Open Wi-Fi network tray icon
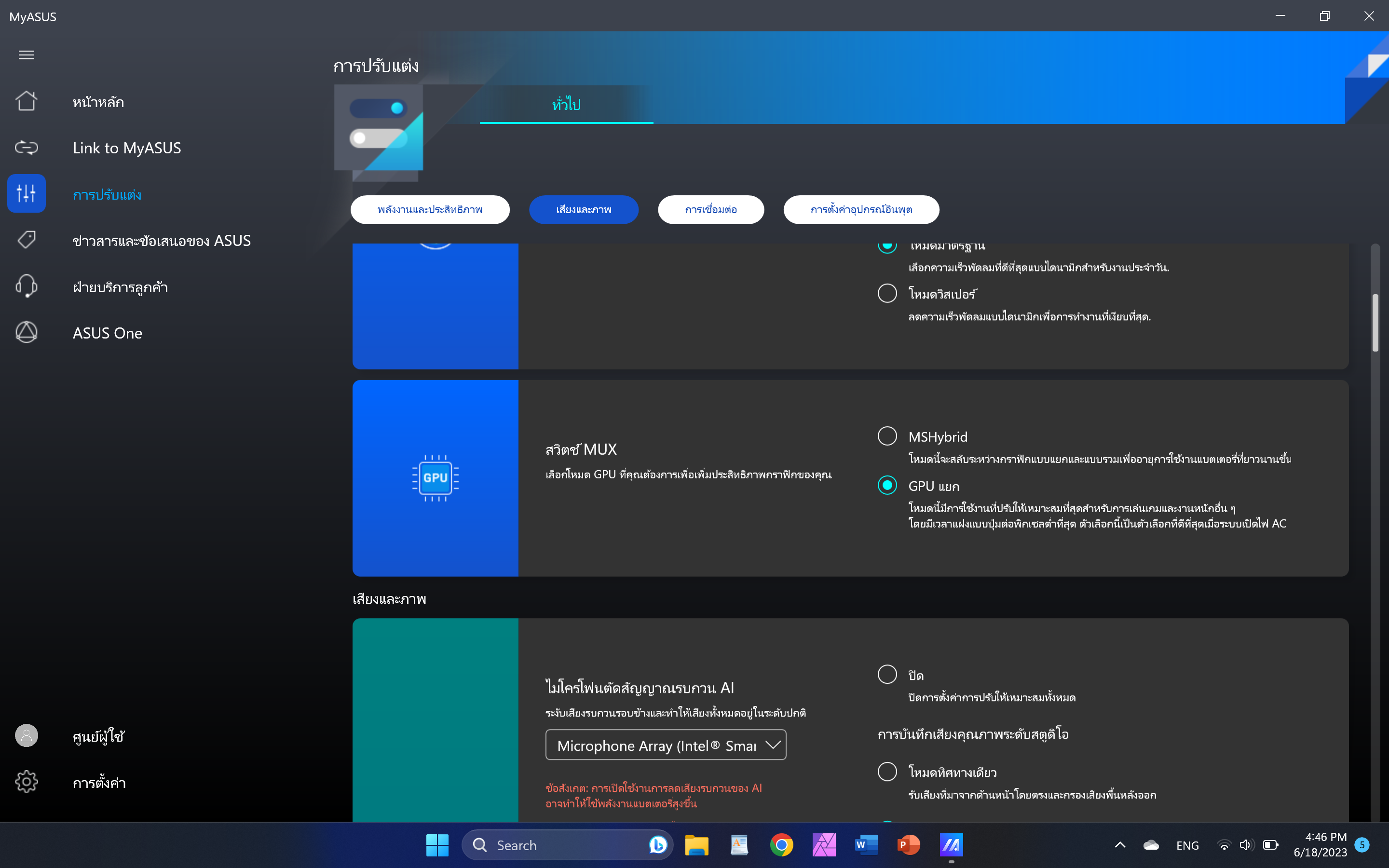The width and height of the screenshot is (1389, 868). click(x=1224, y=845)
